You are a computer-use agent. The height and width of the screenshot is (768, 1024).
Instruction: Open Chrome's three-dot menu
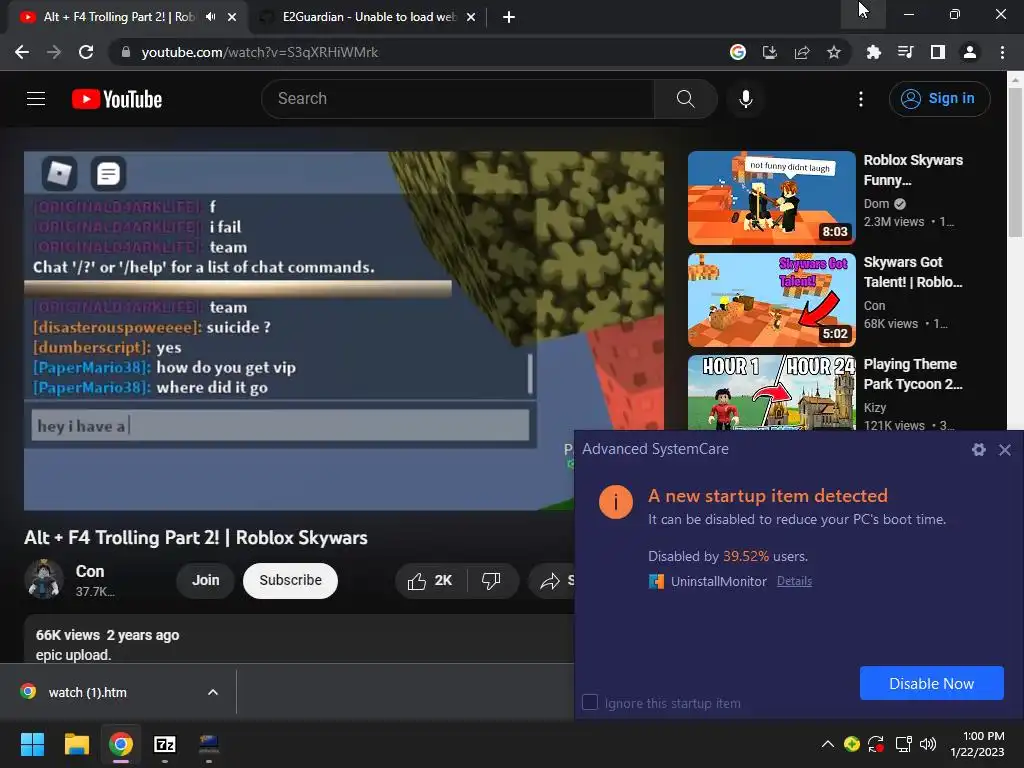(1002, 52)
